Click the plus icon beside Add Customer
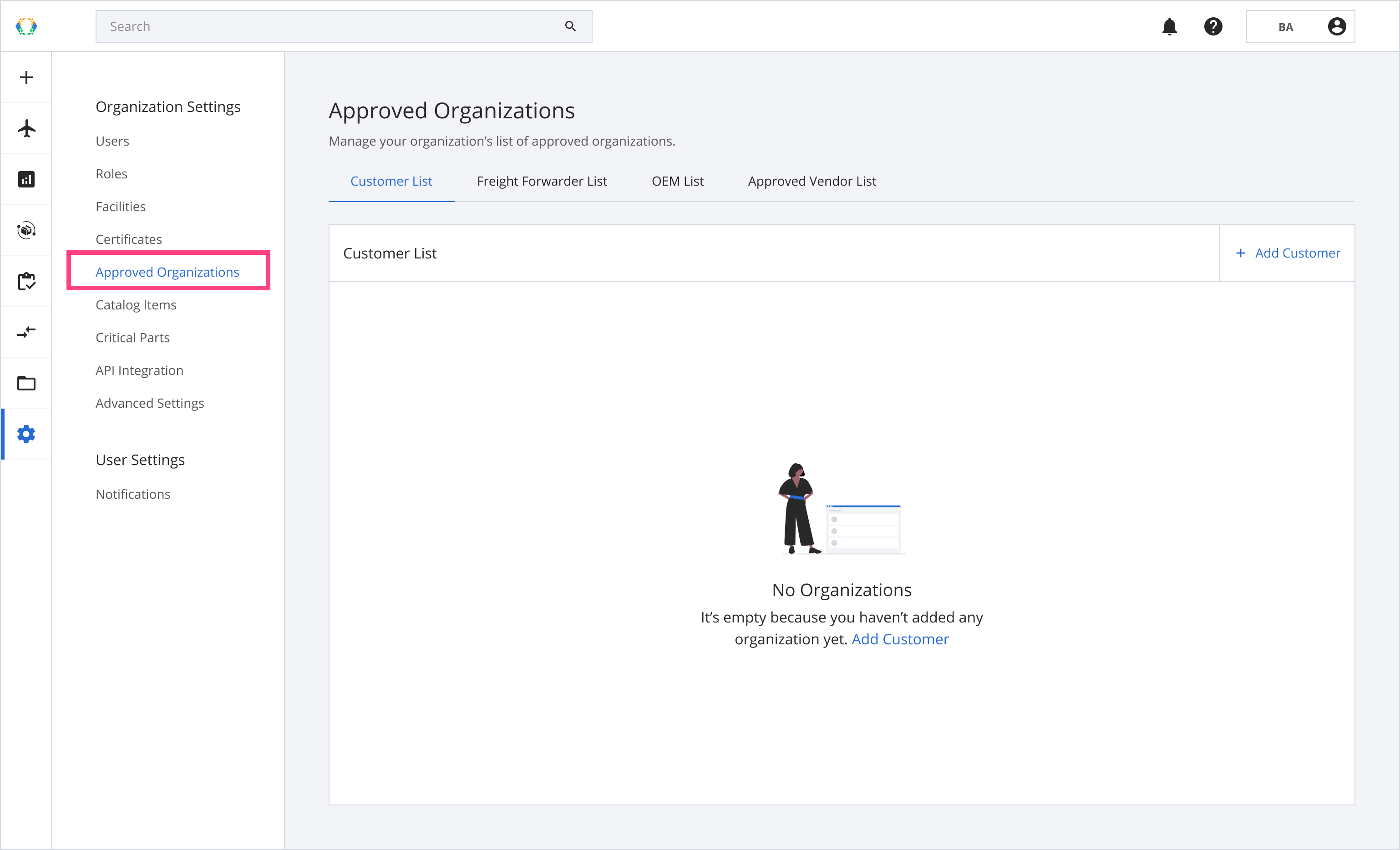This screenshot has height=850, width=1400. (1241, 253)
